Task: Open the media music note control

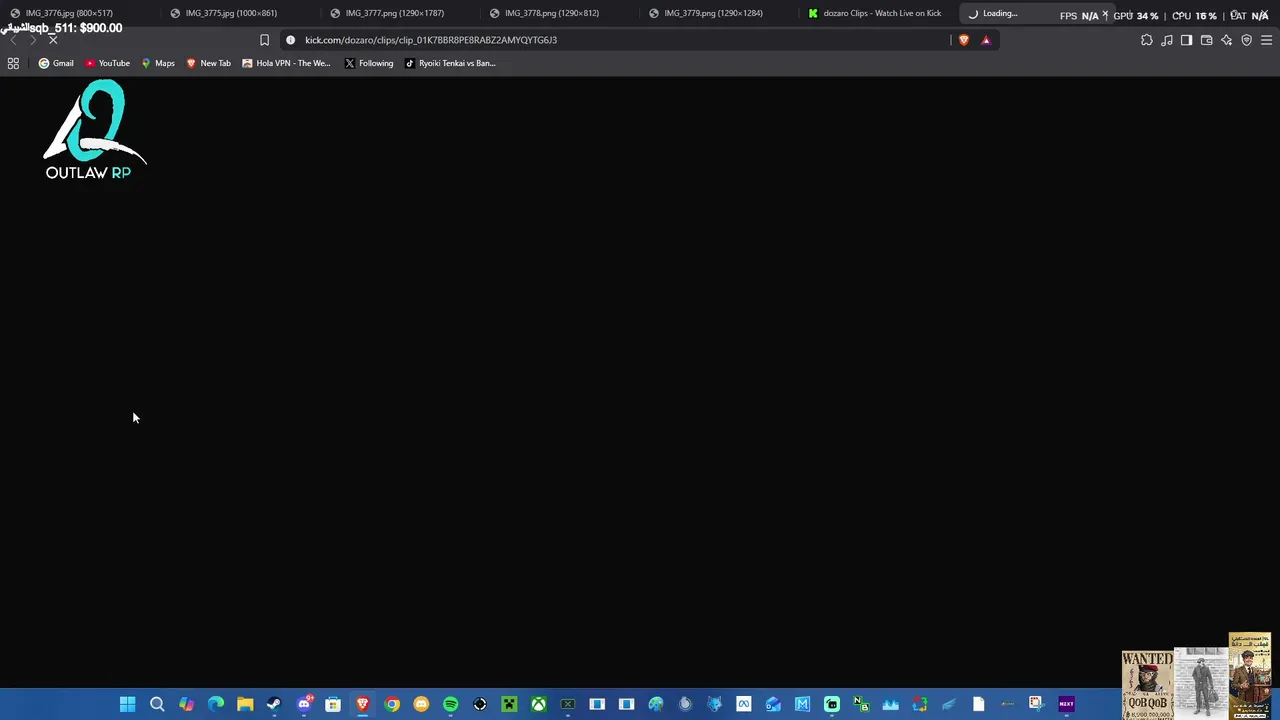Action: 1167,40
